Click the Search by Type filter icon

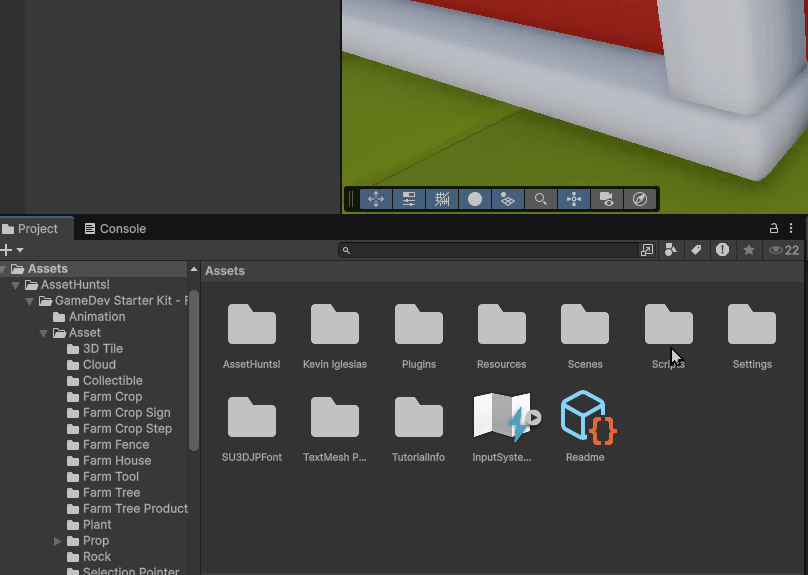point(671,250)
